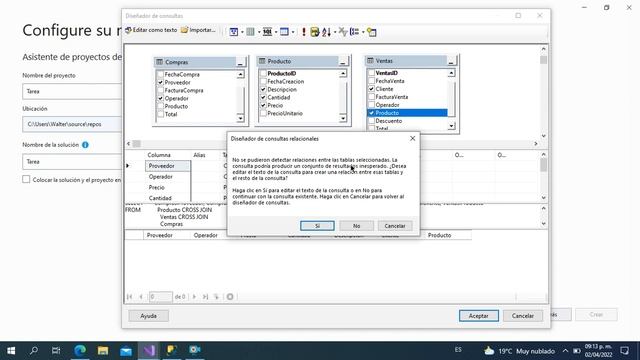Toggle the grid pane icon in toolbar
Viewport: 640px width, 360px height.
click(250, 32)
